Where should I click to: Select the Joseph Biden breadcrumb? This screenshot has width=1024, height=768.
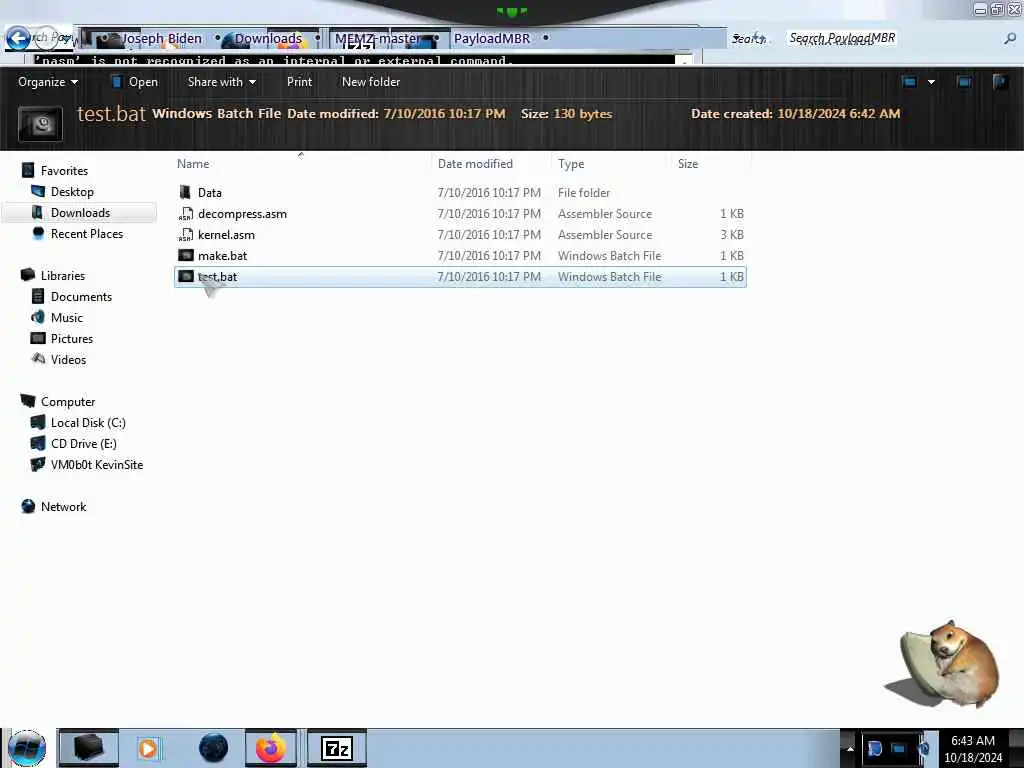161,39
